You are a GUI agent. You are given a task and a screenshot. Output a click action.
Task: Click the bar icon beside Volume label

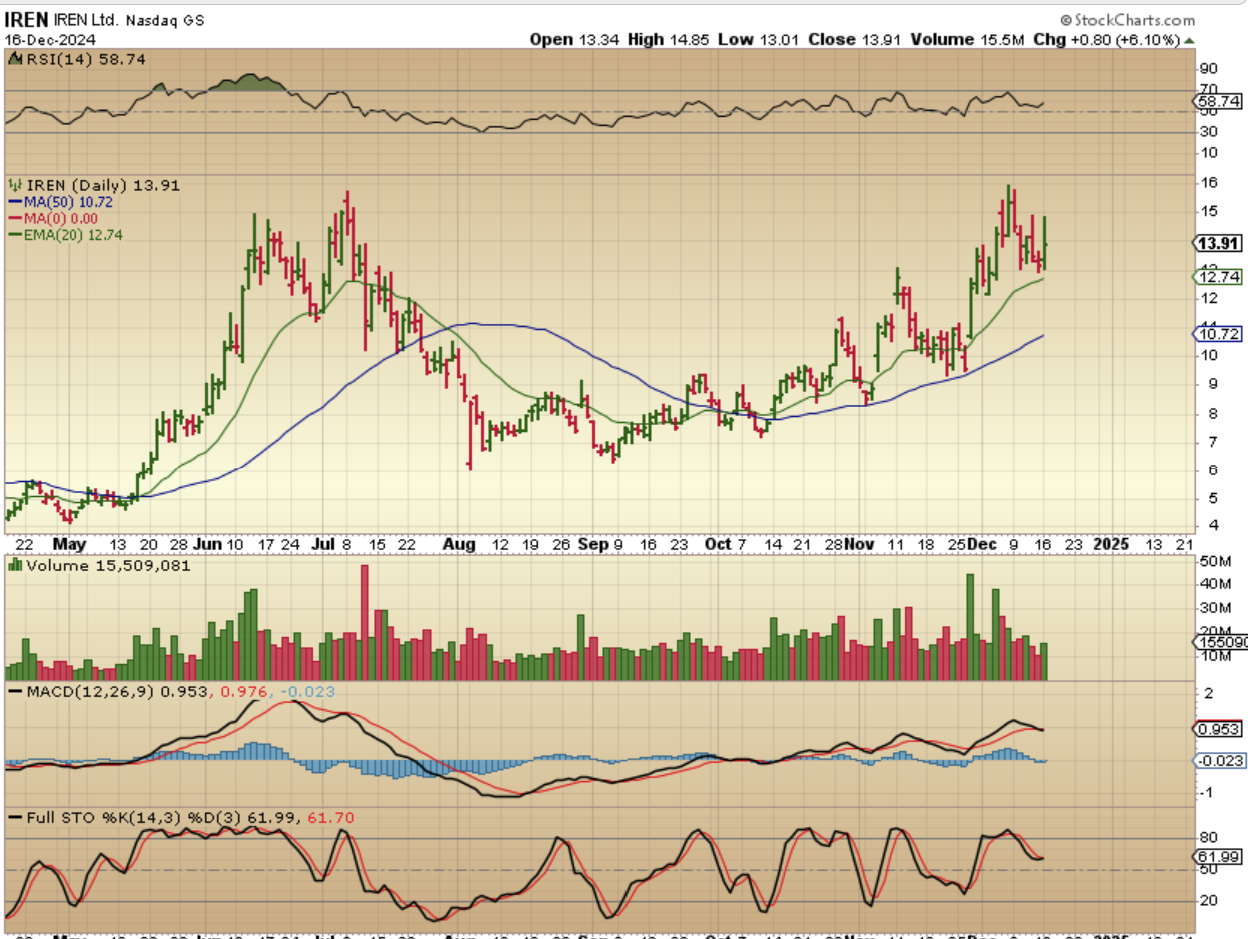coord(15,565)
